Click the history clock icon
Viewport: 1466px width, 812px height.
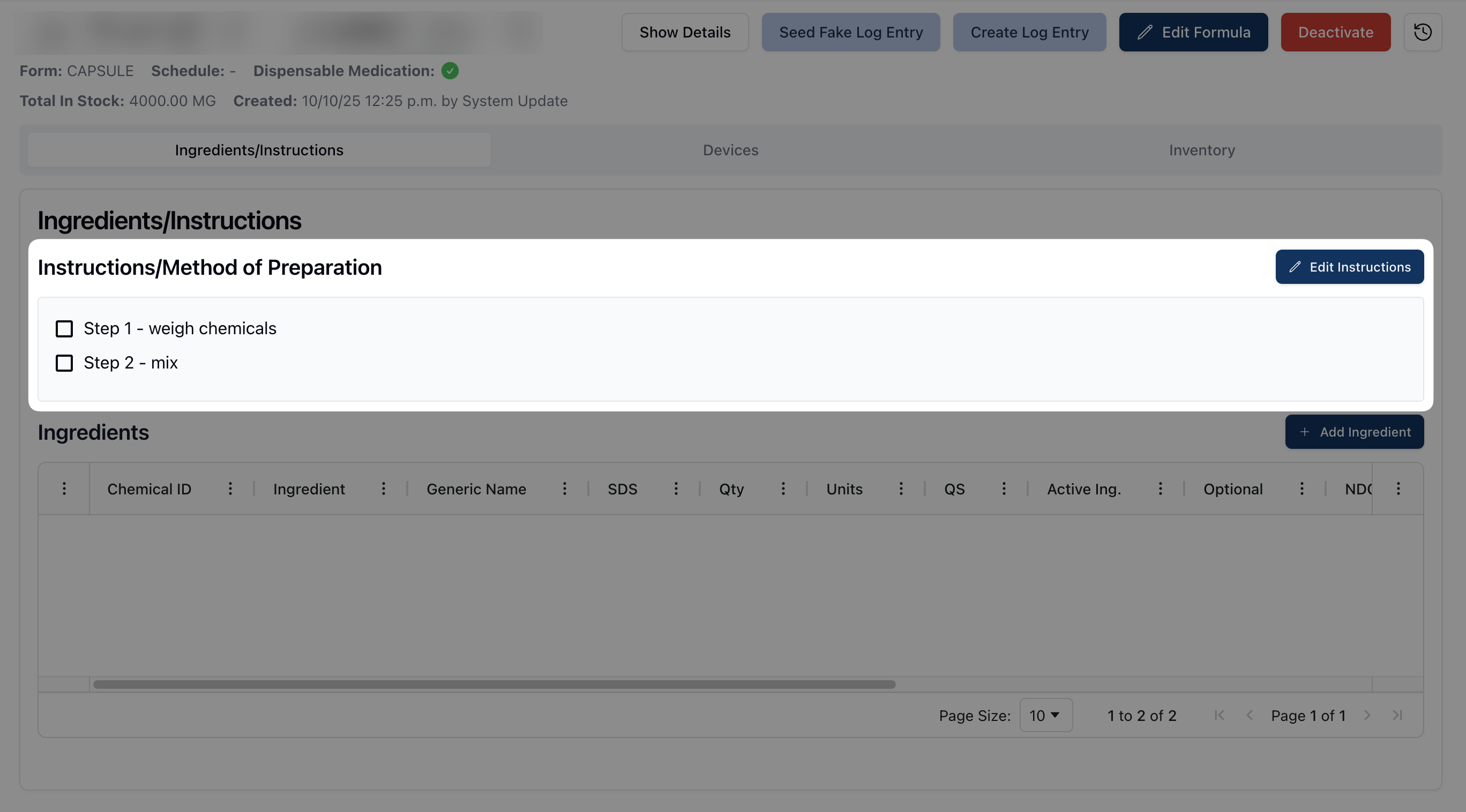pos(1422,33)
